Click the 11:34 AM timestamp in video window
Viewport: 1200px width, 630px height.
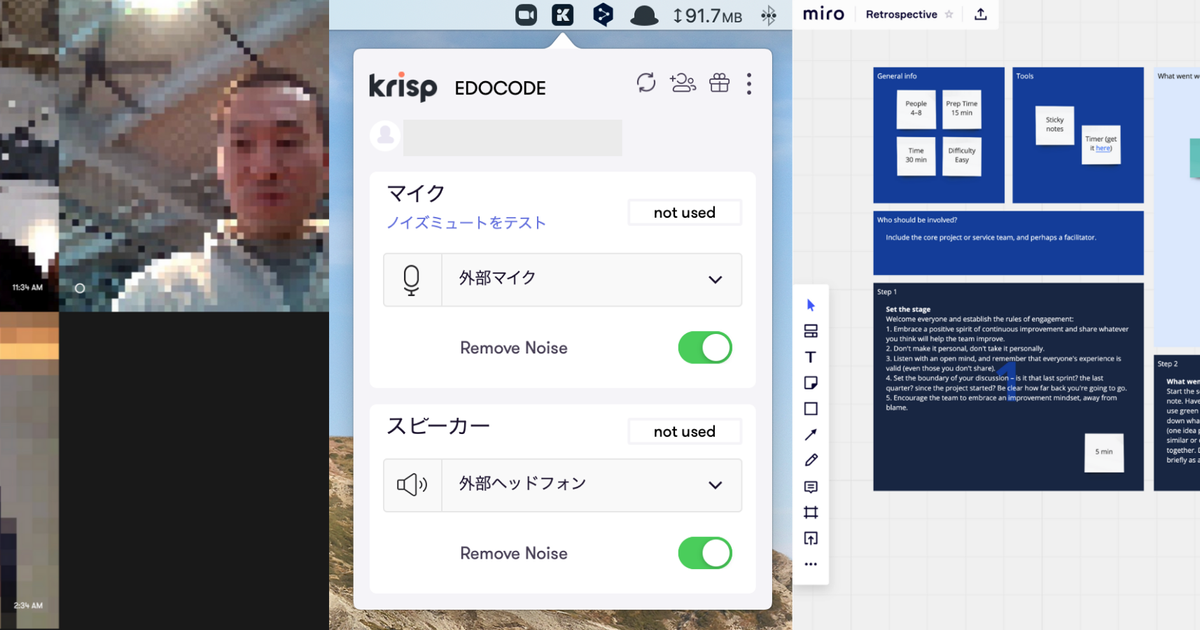point(27,288)
